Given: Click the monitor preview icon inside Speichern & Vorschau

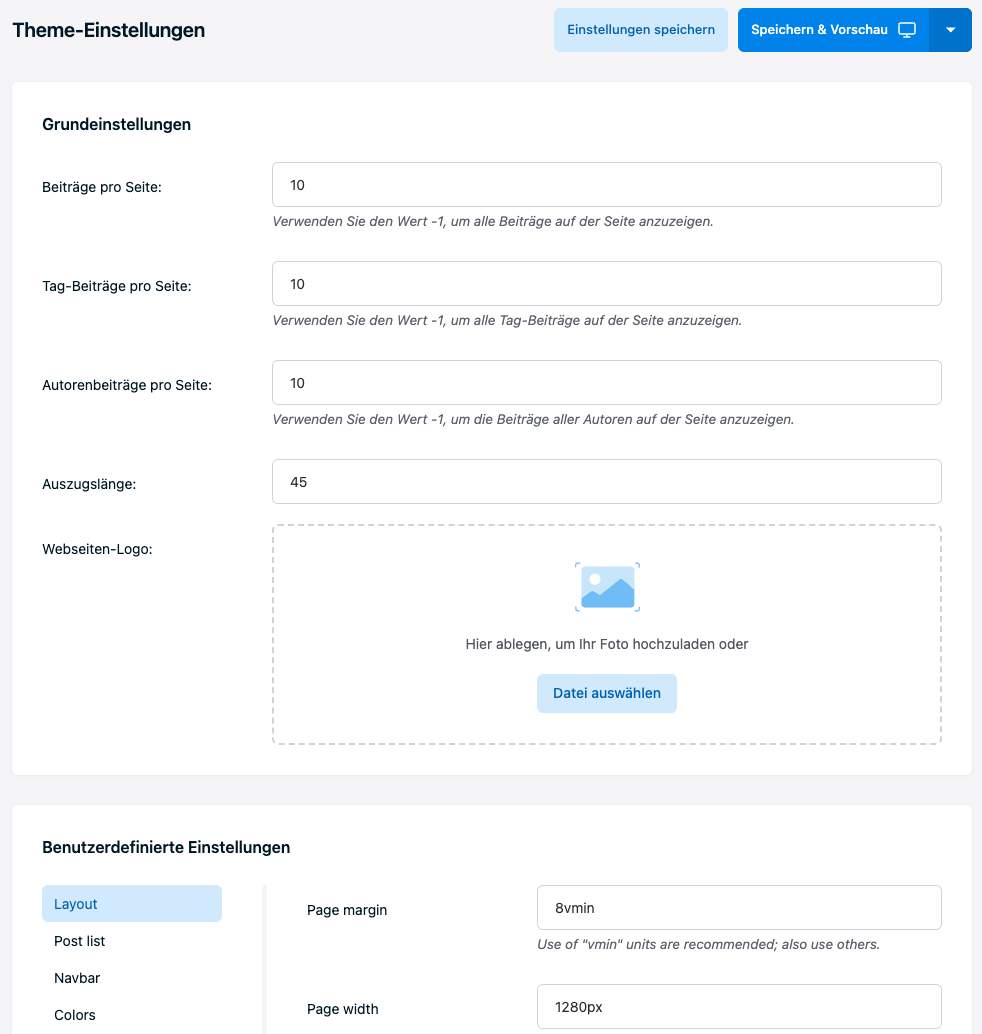Looking at the screenshot, I should [x=907, y=30].
